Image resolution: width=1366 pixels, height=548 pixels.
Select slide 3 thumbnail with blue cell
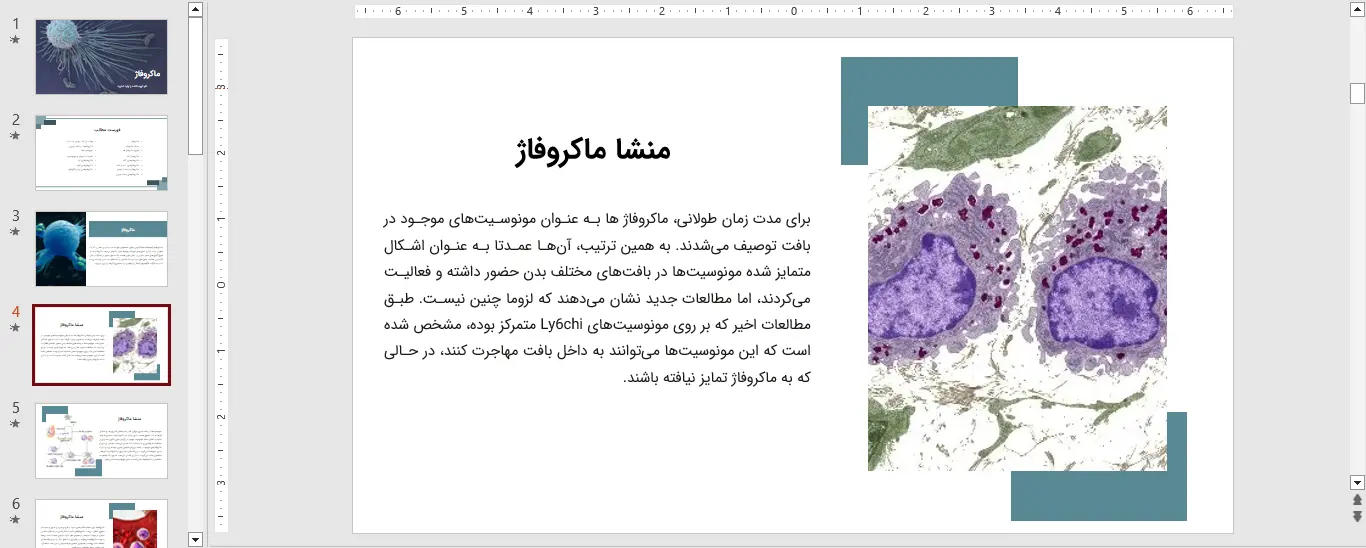(102, 249)
